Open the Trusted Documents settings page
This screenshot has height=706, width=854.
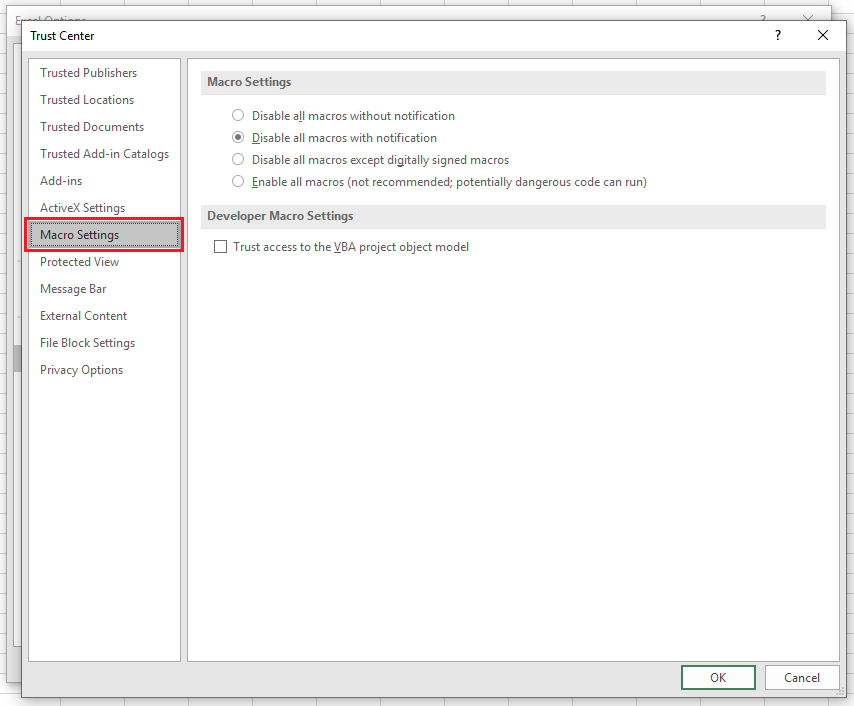coord(91,126)
